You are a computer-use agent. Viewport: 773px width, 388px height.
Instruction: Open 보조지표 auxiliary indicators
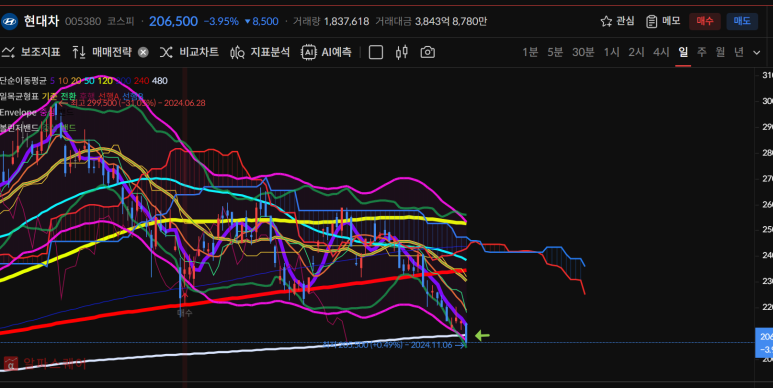31,52
